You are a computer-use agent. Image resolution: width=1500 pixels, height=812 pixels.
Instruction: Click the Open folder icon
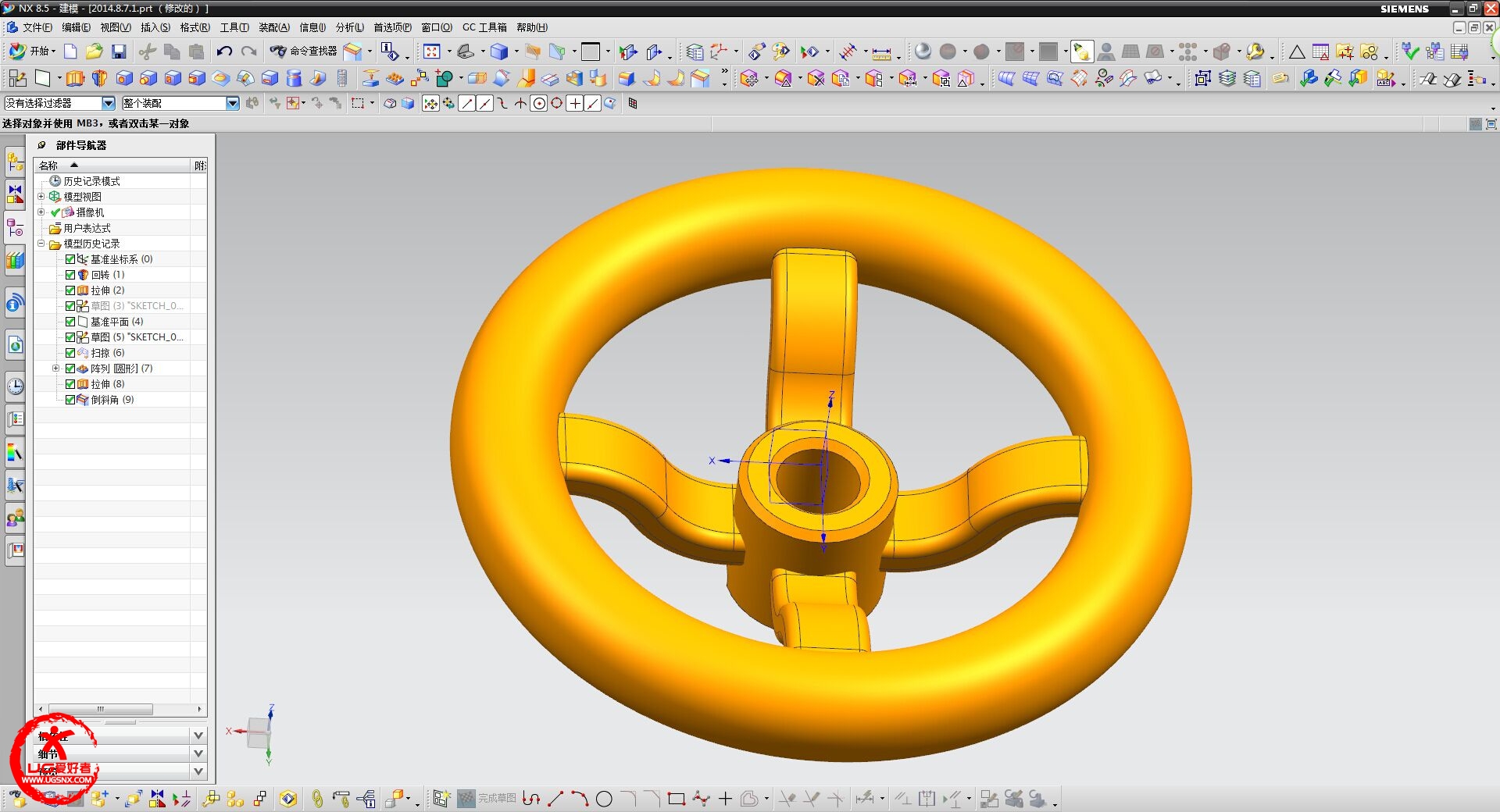(94, 52)
